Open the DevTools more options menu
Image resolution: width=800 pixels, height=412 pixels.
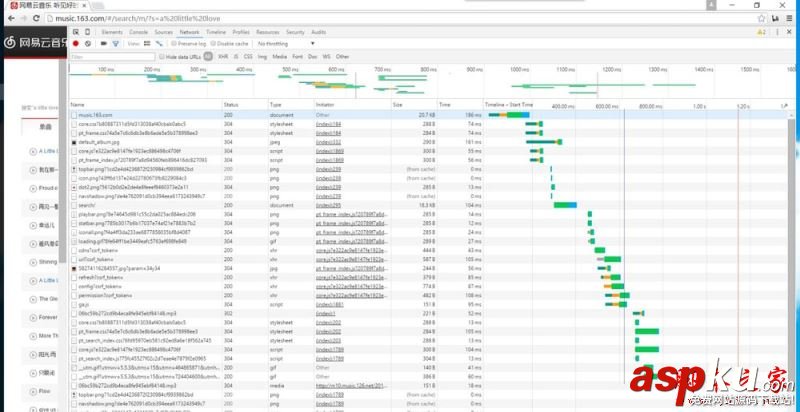pos(777,32)
